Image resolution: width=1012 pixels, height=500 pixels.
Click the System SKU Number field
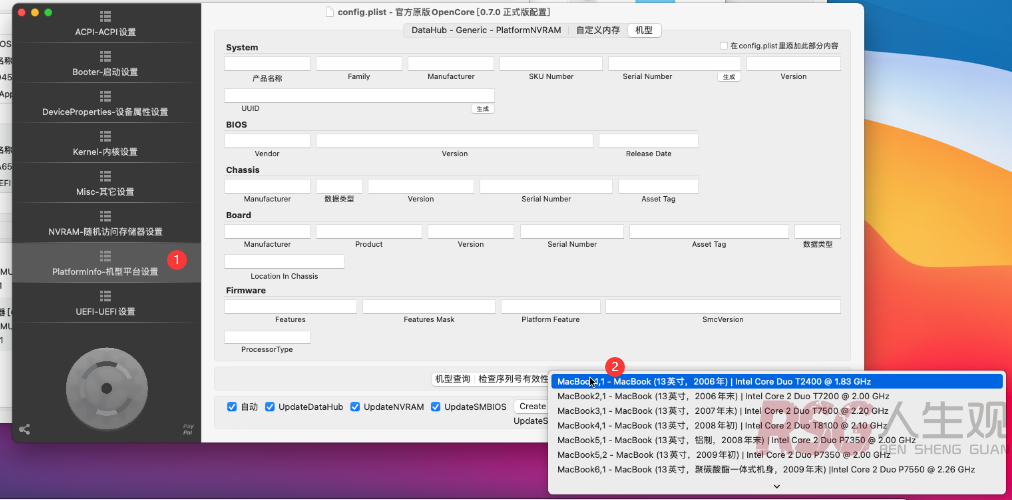coord(551,64)
